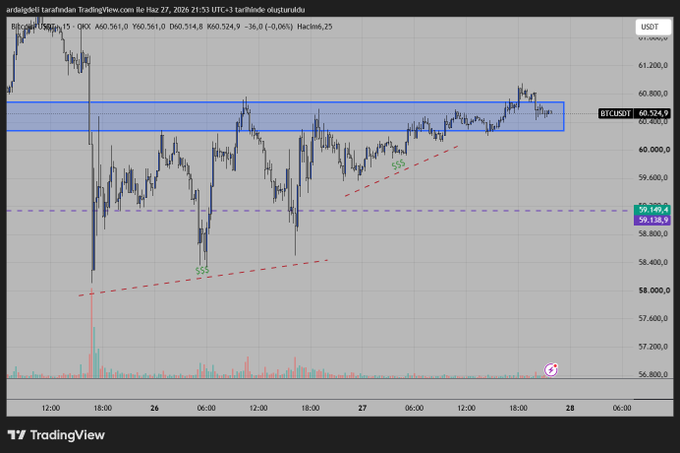Click the 59.600,0 price axis label
This screenshot has width=680, height=453.
coord(653,178)
